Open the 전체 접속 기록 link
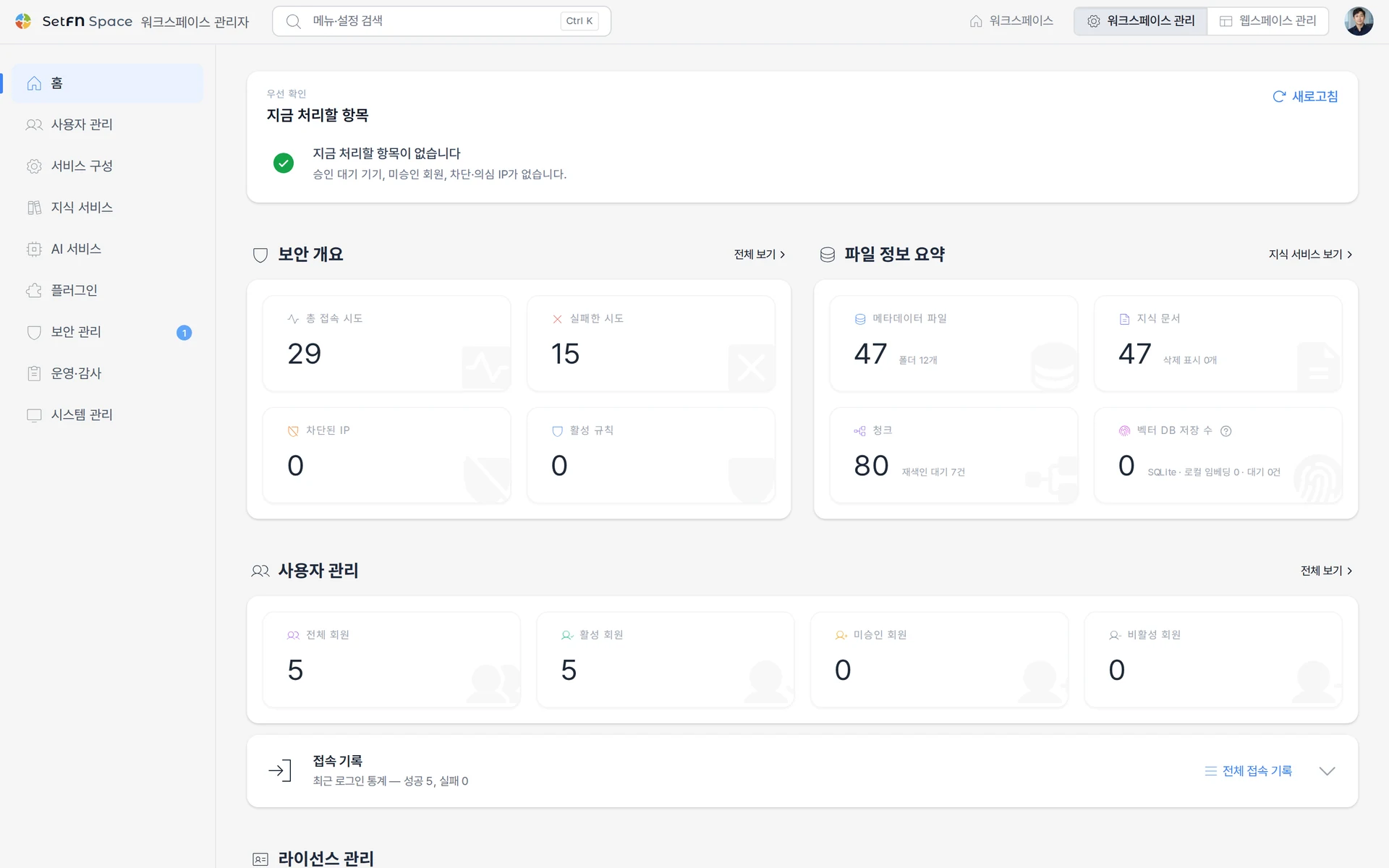The width and height of the screenshot is (1389, 868). 1249,771
